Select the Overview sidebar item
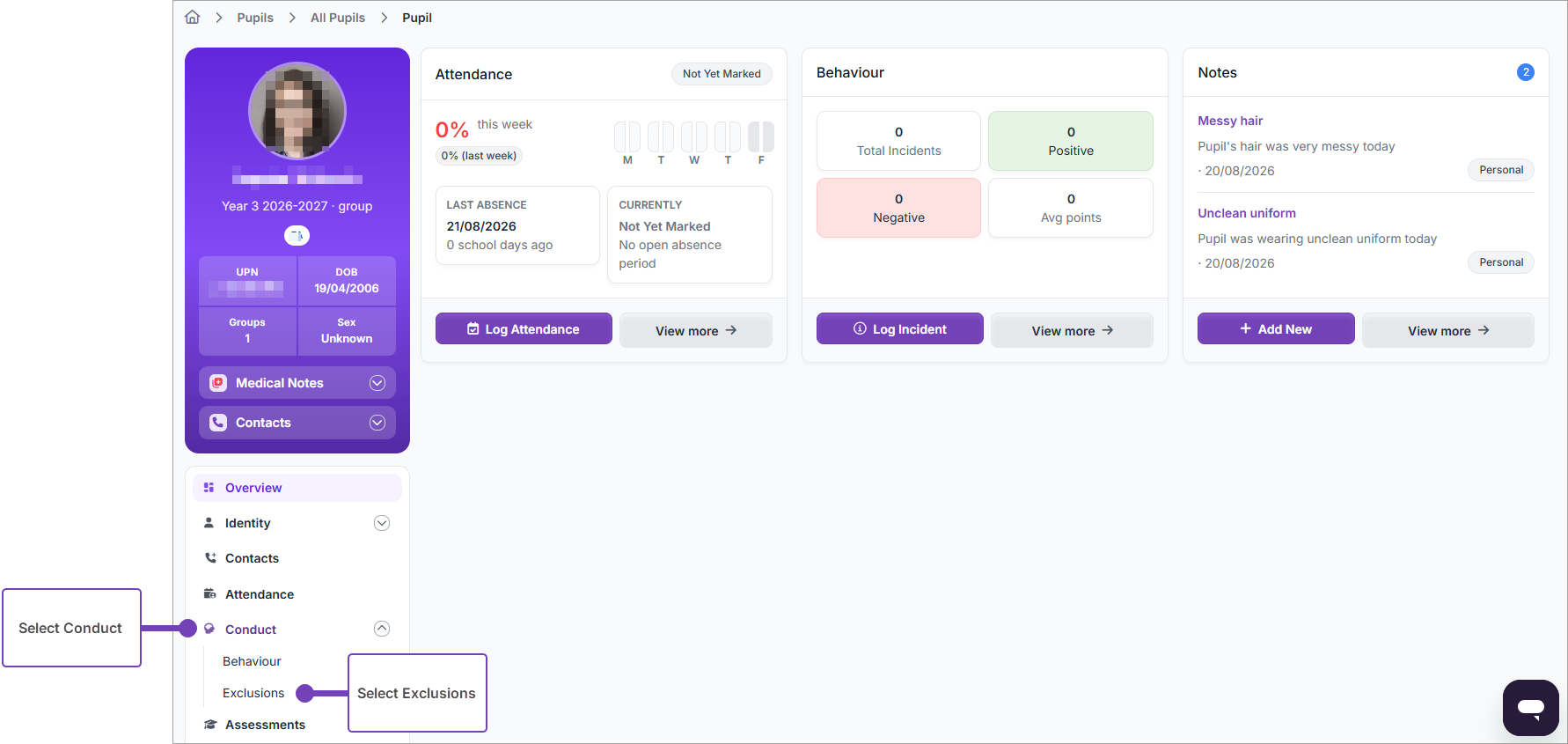Image resolution: width=1568 pixels, height=744 pixels. [297, 488]
